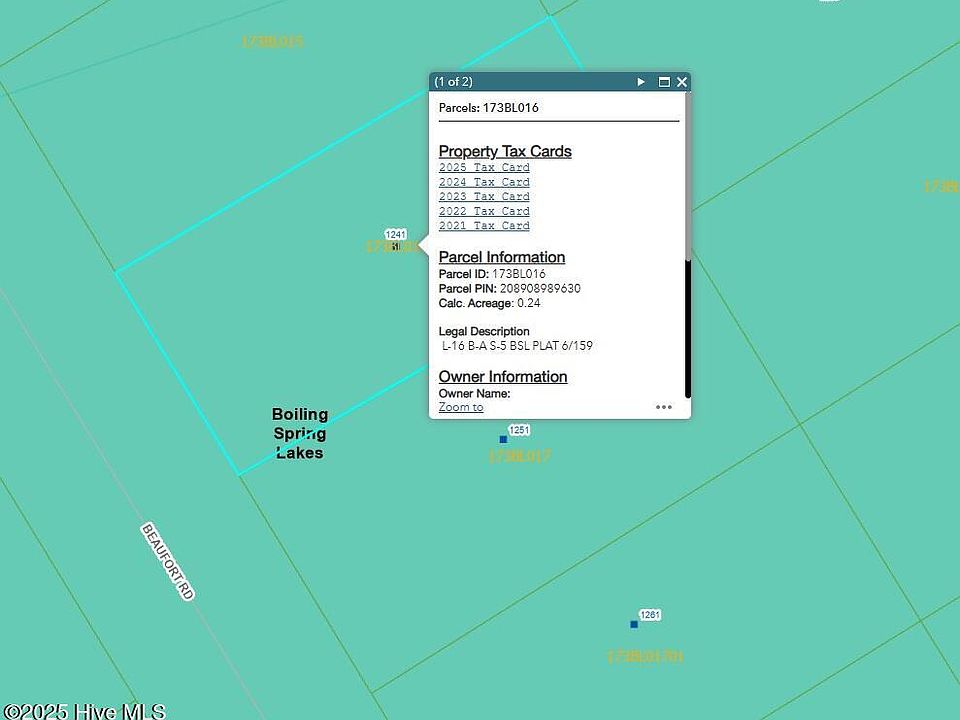This screenshot has height=720, width=960.
Task: Go to next feature in popup
Action: click(641, 82)
